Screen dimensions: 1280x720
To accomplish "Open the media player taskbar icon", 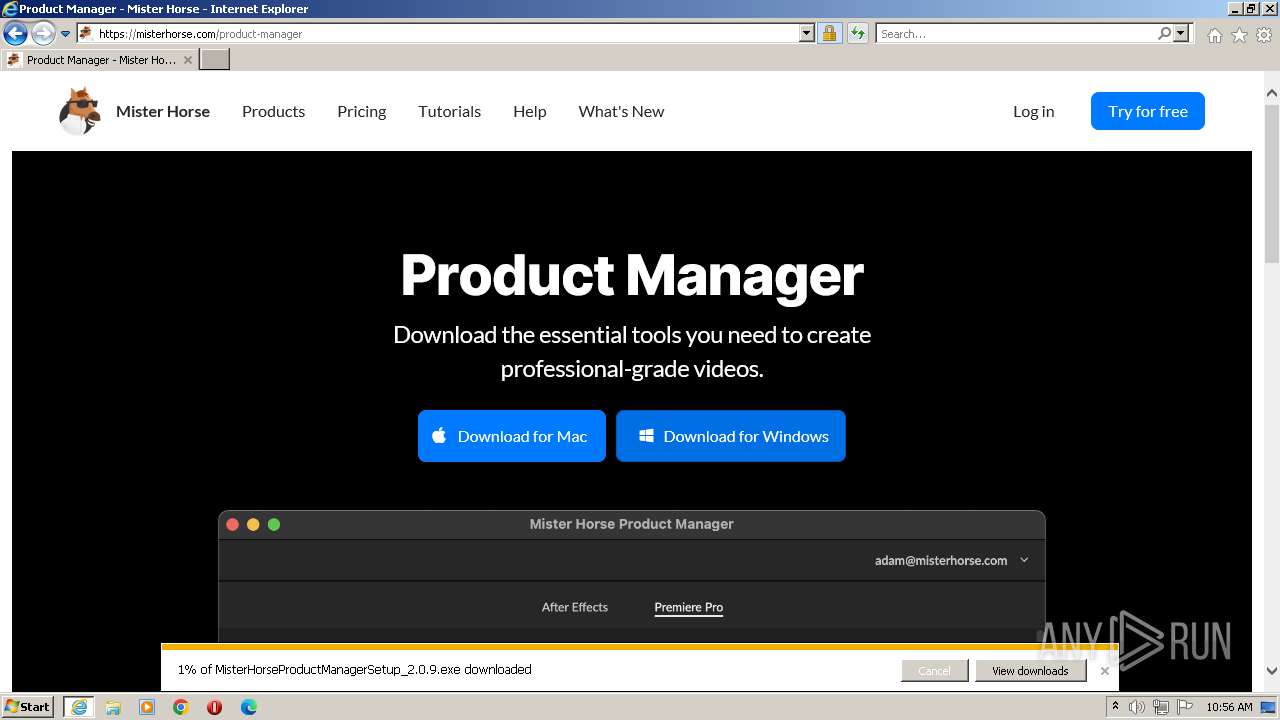I will (147, 707).
